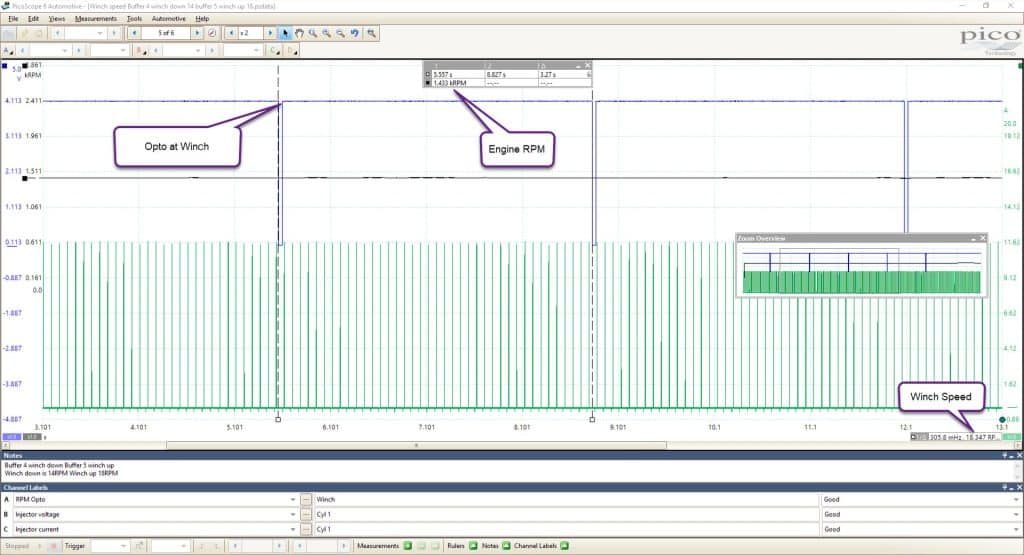Open the Tools menu
1024x555 pixels.
click(x=134, y=19)
